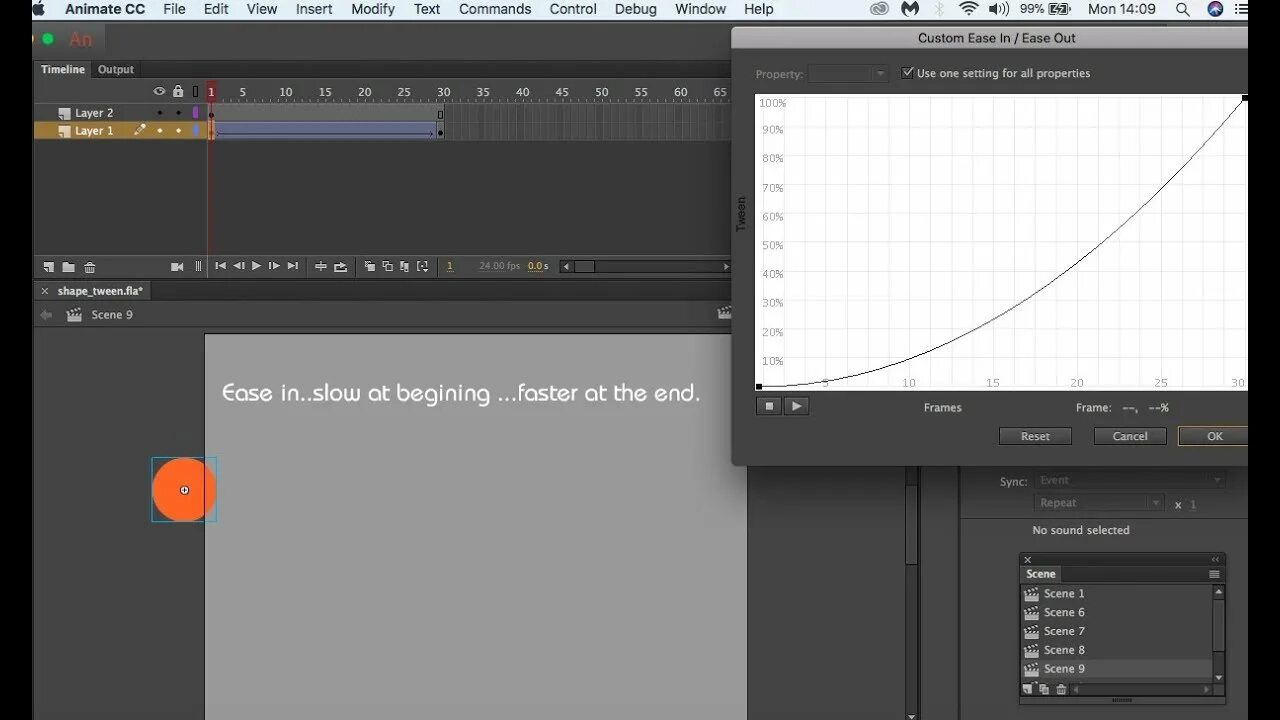The width and height of the screenshot is (1280, 720).
Task: Click Edit Multiple Frames icon
Action: click(x=404, y=266)
